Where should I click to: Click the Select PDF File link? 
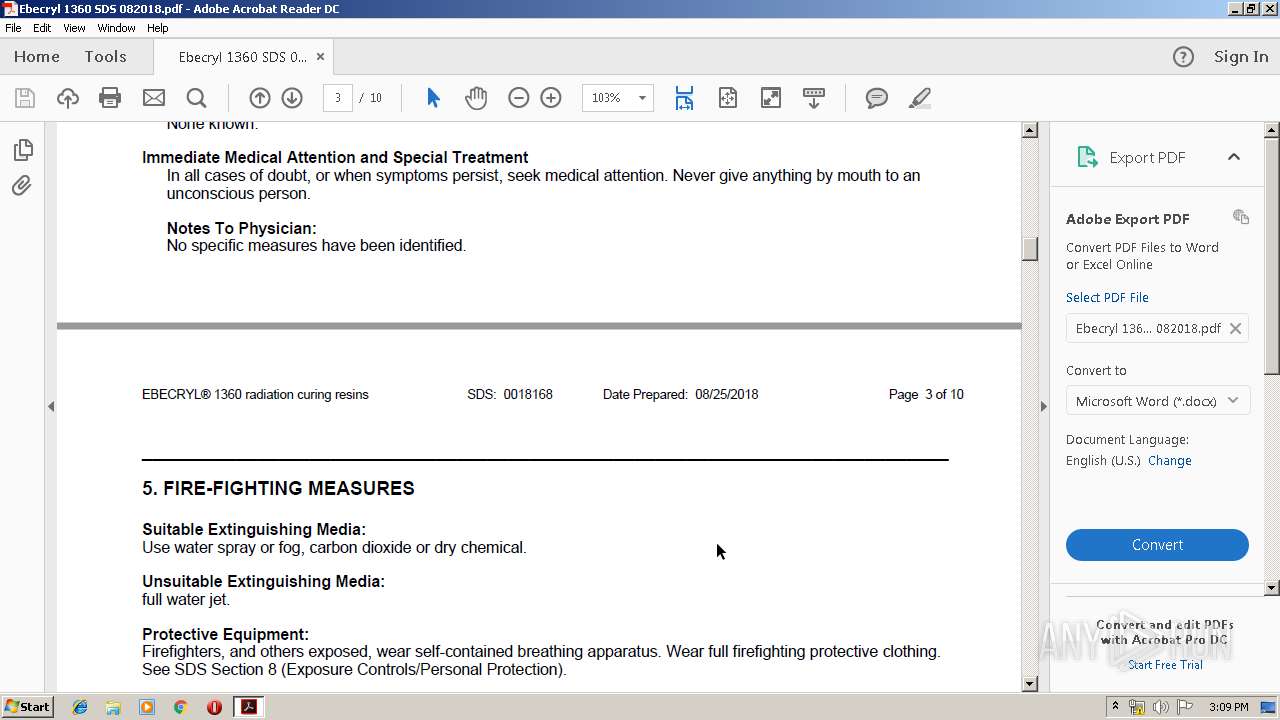tap(1107, 297)
